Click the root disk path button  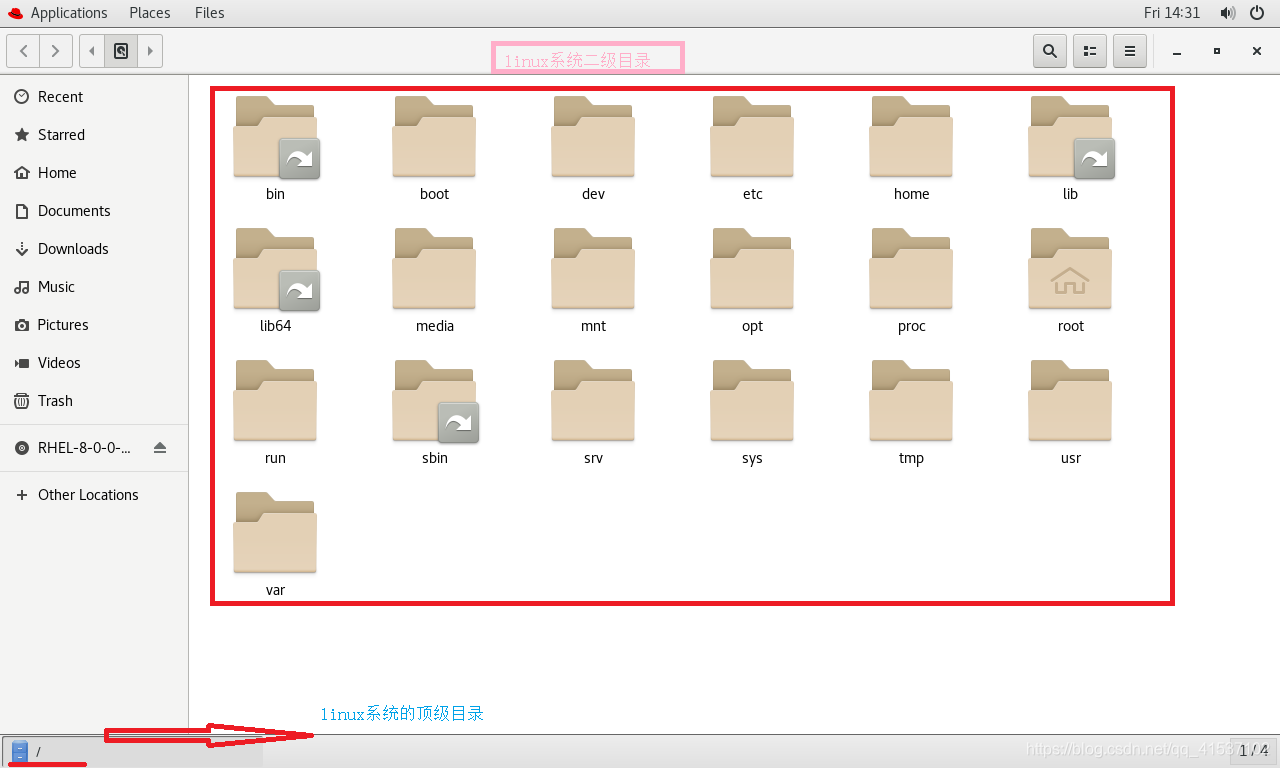click(121, 51)
